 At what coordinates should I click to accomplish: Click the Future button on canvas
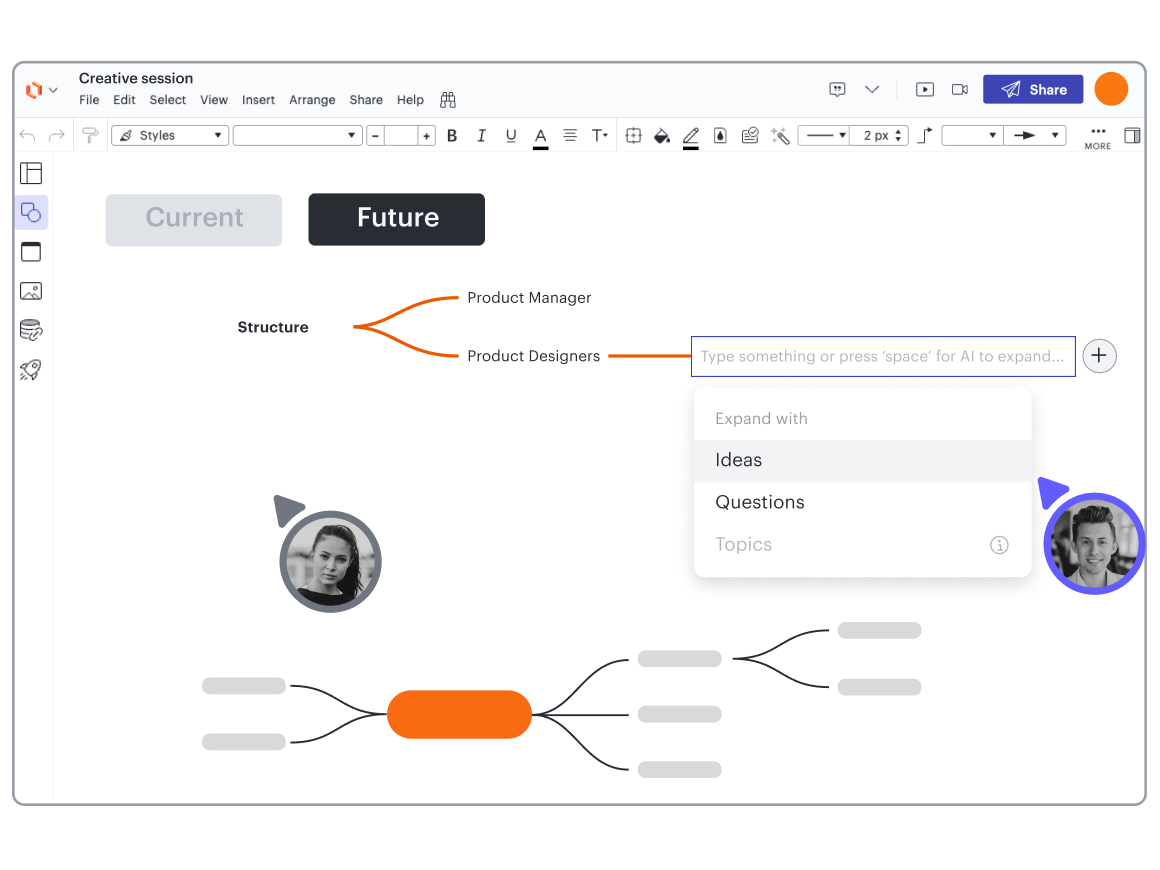[x=397, y=219]
